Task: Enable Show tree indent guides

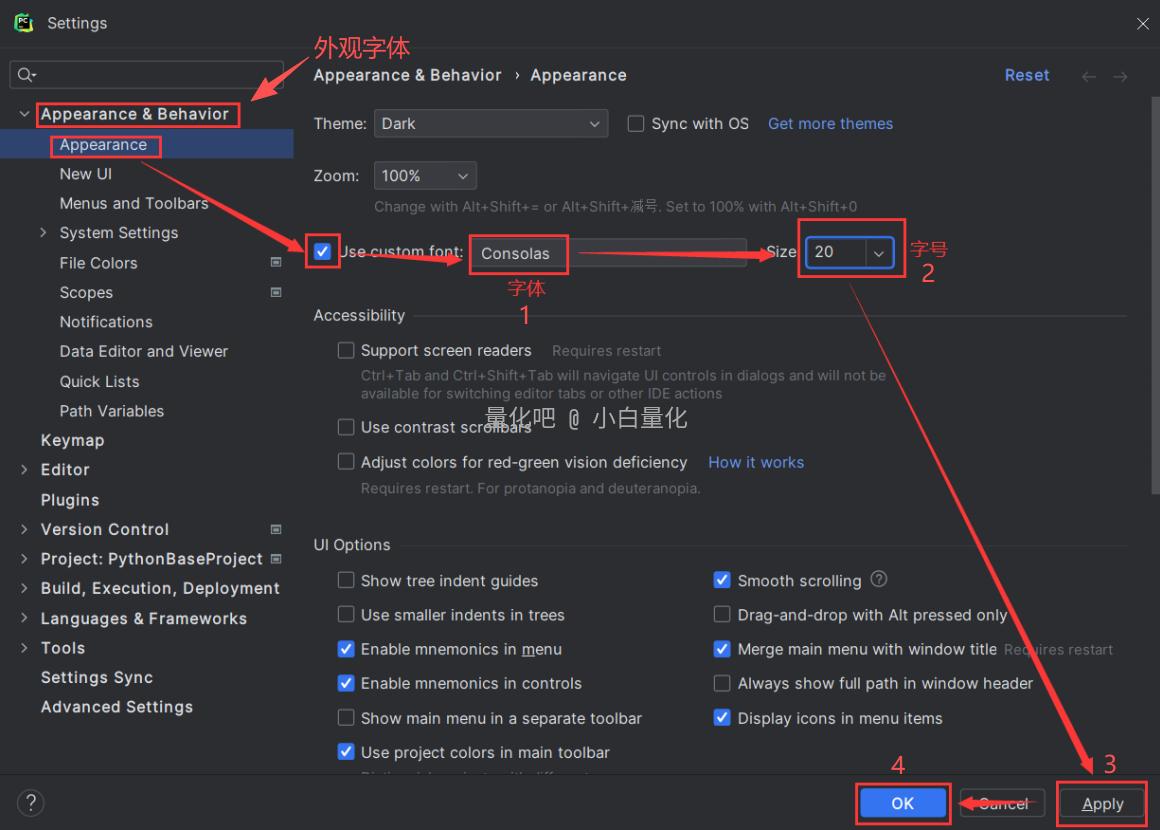Action: (x=346, y=581)
